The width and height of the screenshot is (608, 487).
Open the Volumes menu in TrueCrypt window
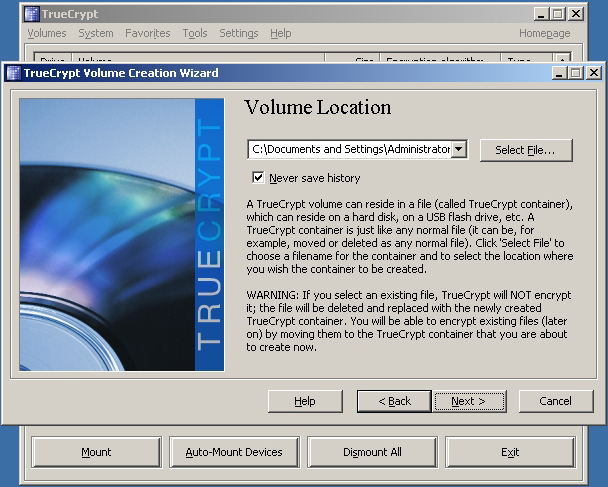47,33
